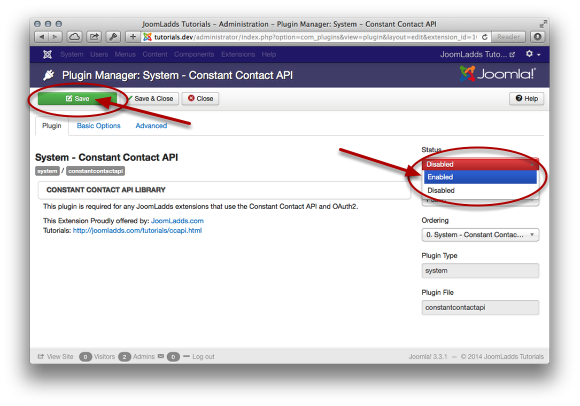The height and width of the screenshot is (406, 580).
Task: Click the Help button in toolbar
Action: coord(527,98)
